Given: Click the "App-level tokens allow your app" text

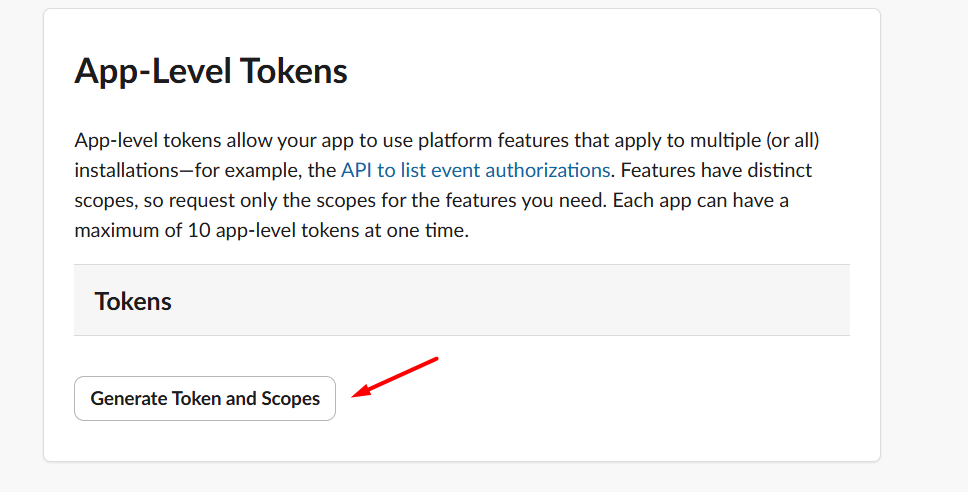Looking at the screenshot, I should point(195,140).
